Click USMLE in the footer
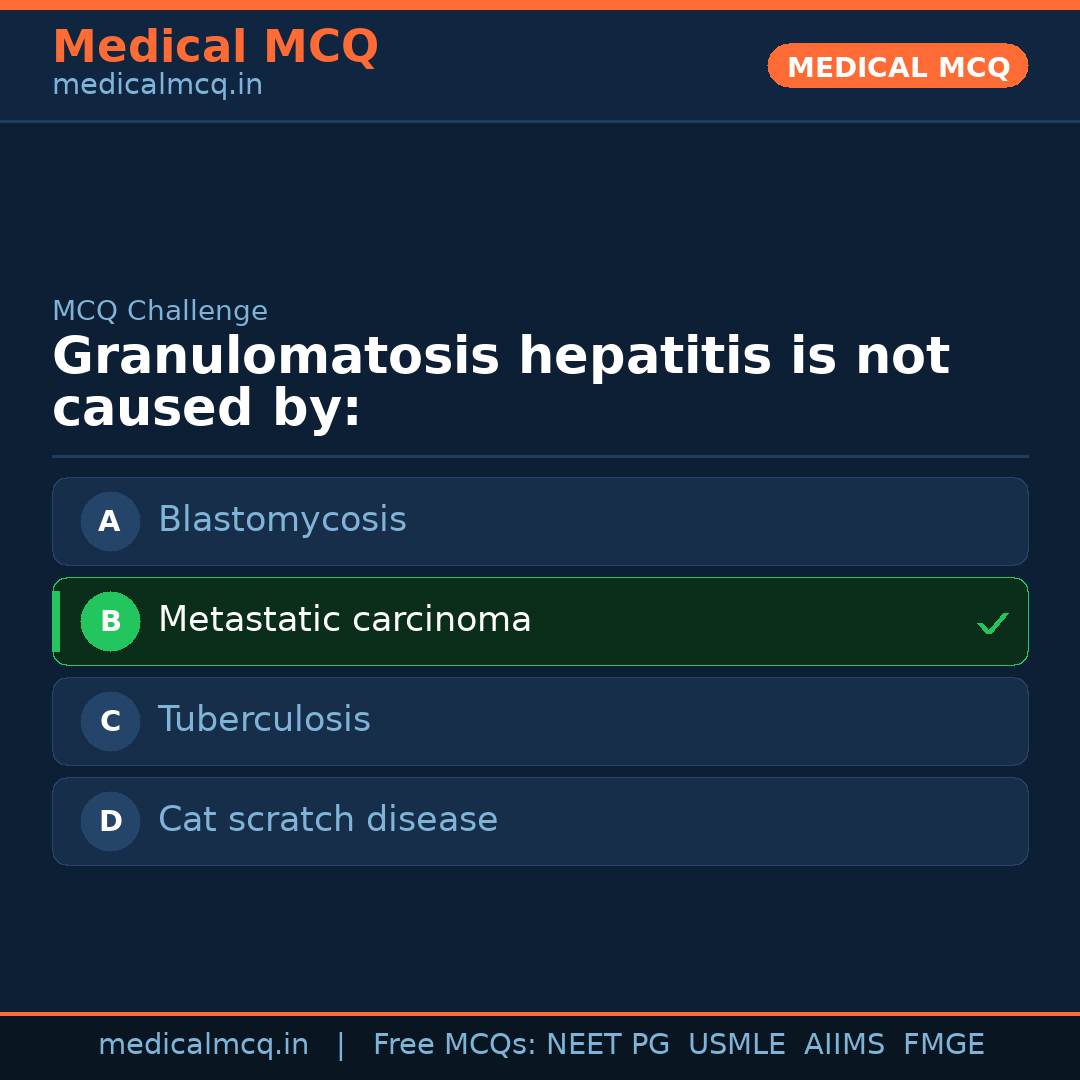 tap(736, 1045)
